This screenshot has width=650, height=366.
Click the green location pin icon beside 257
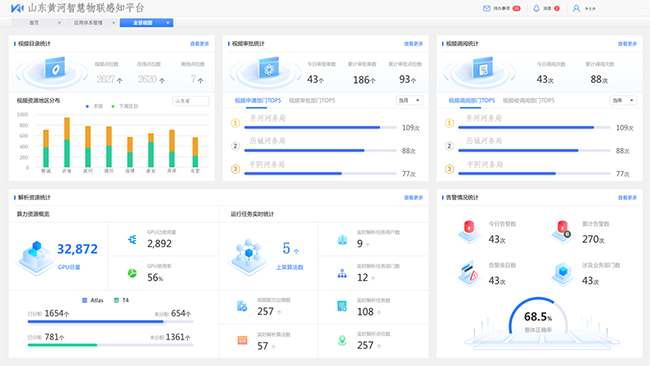tap(342, 340)
